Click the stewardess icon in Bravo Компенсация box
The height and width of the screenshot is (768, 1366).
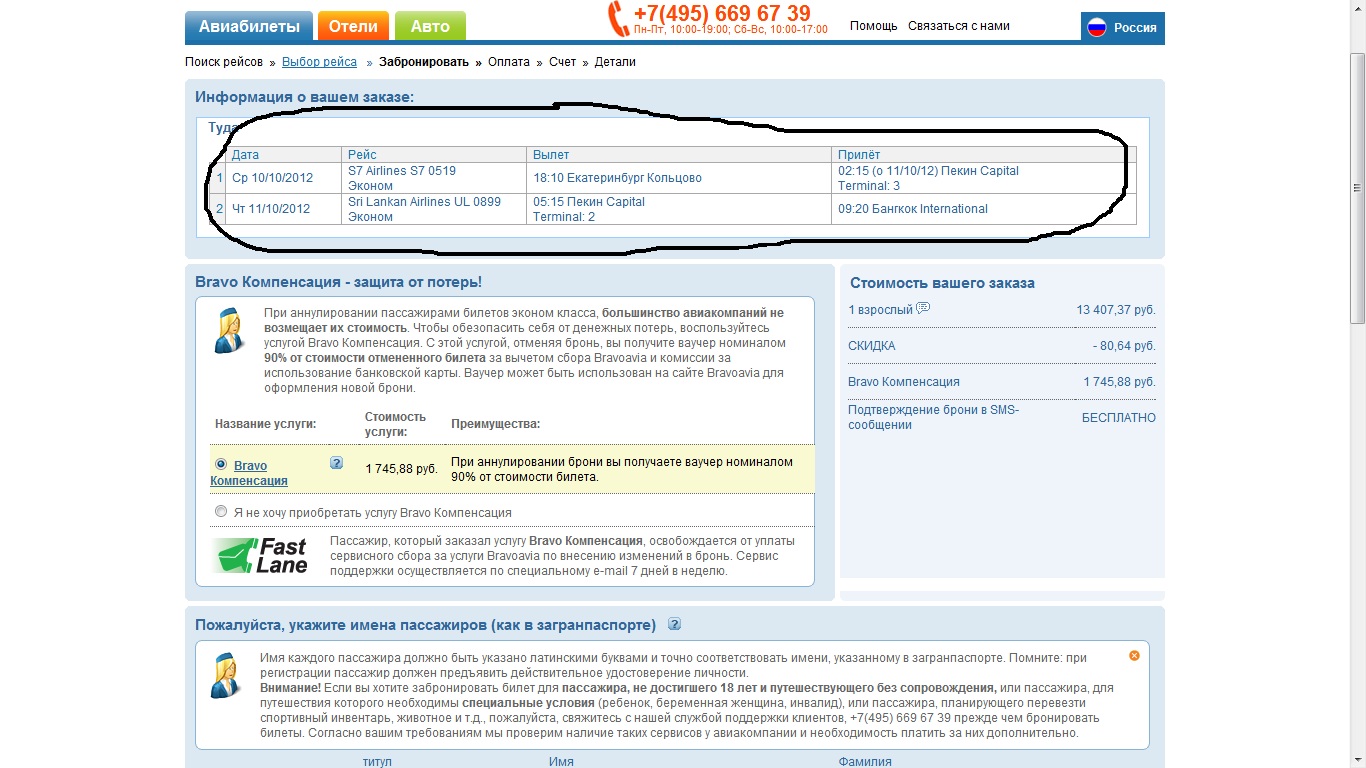[229, 331]
